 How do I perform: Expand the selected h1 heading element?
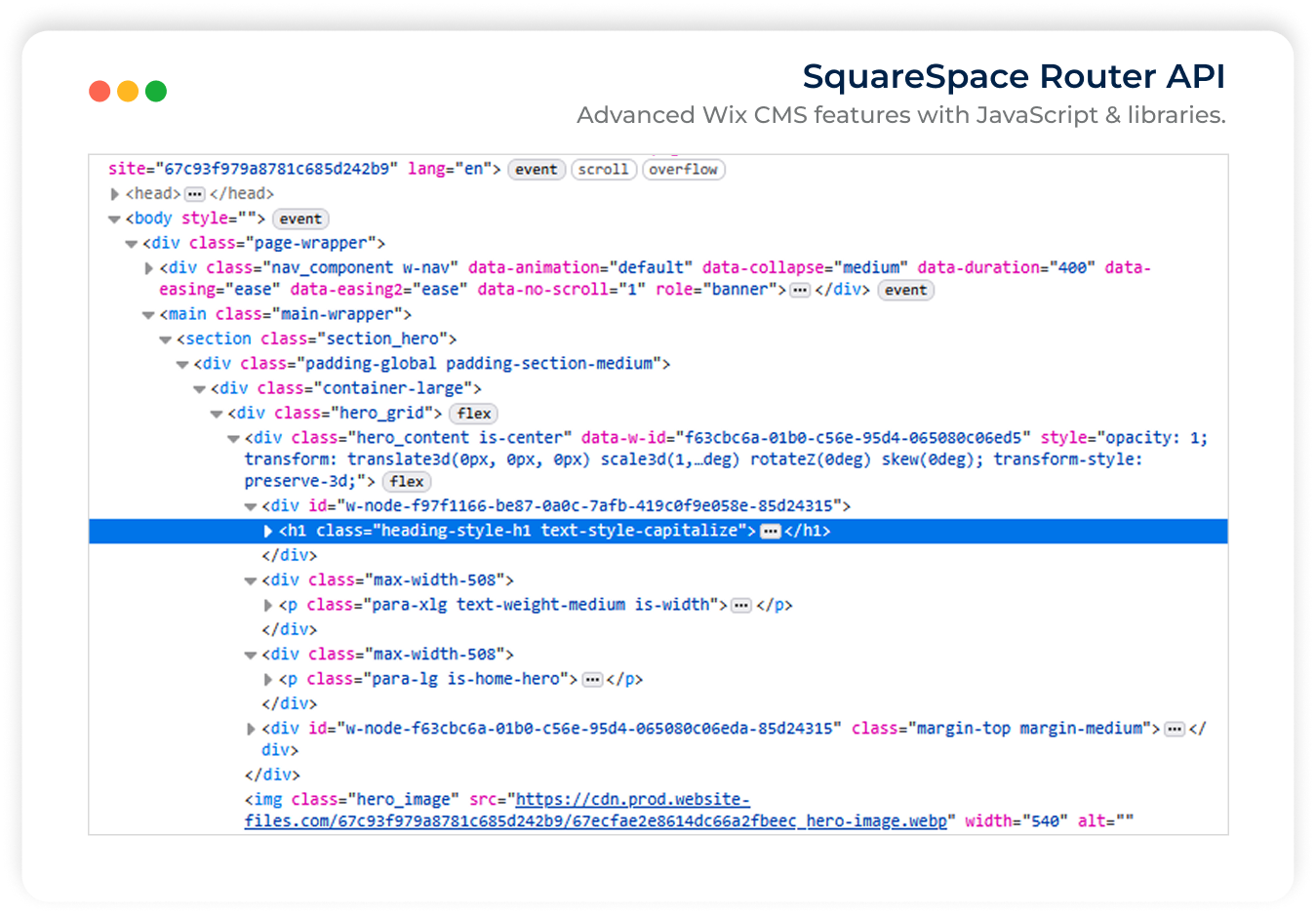[x=267, y=532]
